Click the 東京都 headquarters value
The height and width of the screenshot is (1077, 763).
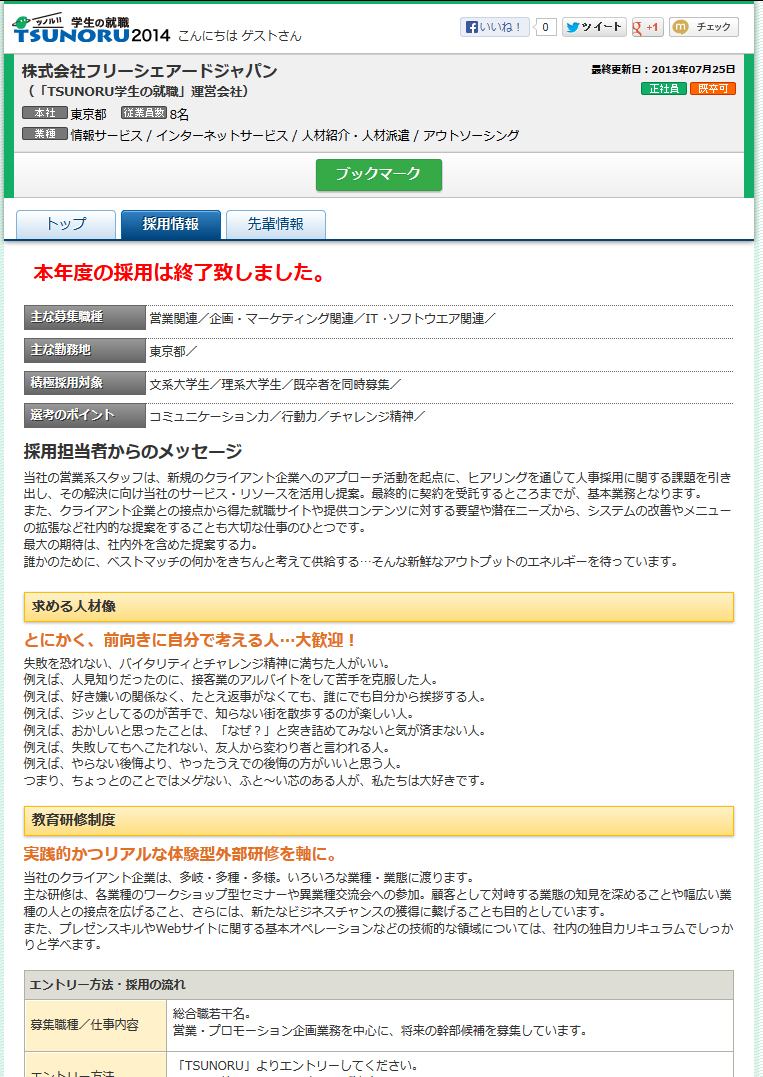point(89,114)
